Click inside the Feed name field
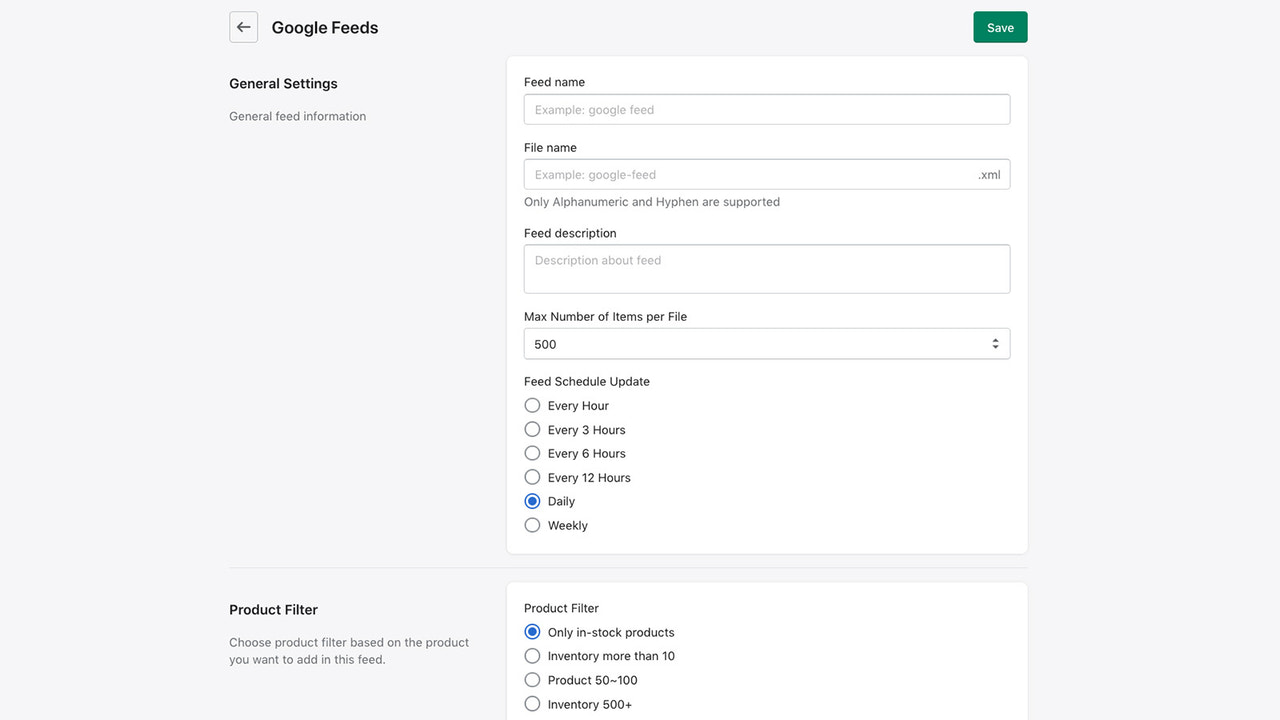1280x720 pixels. pyautogui.click(x=766, y=109)
